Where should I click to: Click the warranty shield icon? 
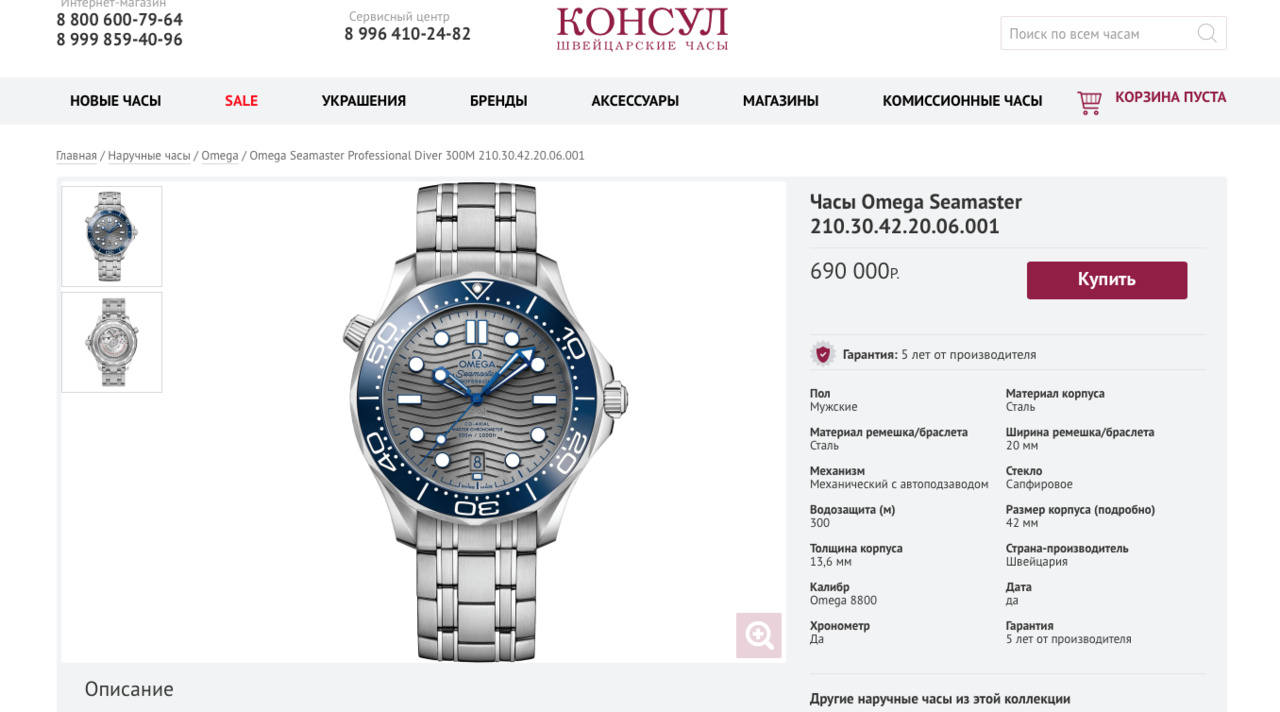[823, 354]
